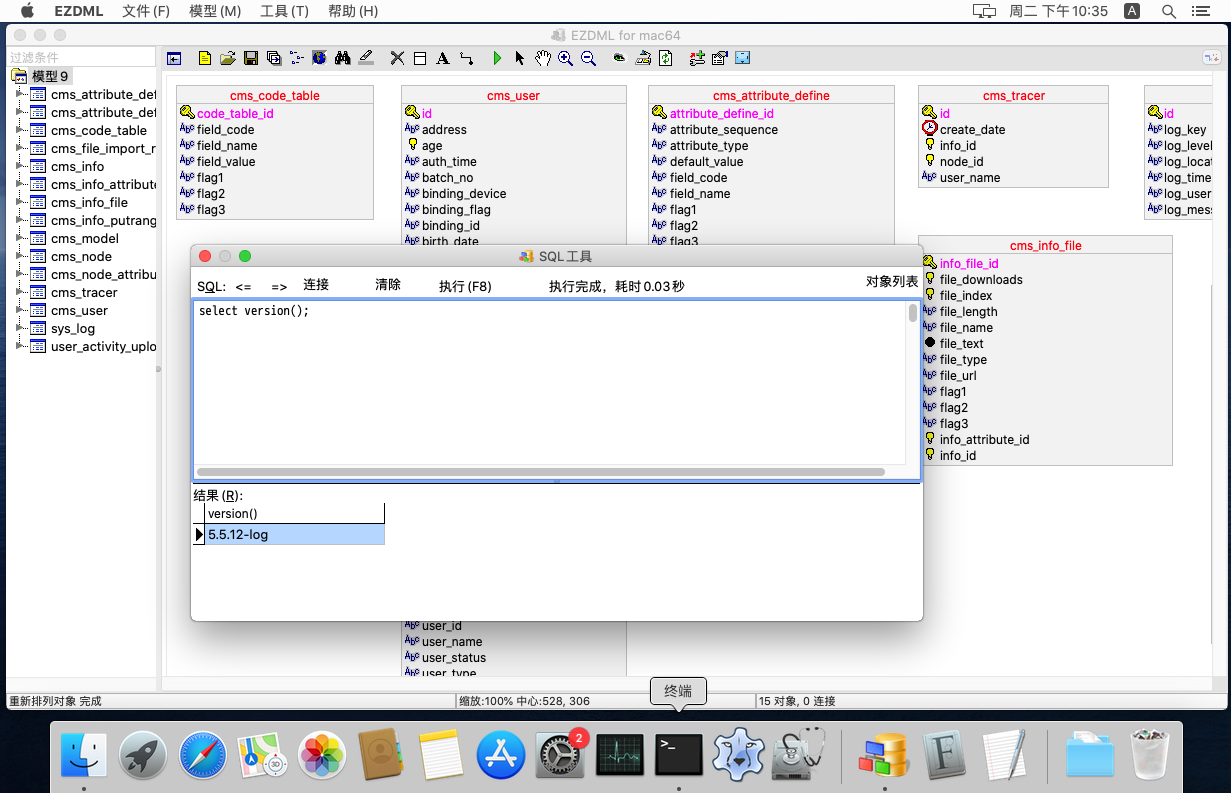Click the => next SQL button
Image resolution: width=1231 pixels, height=793 pixels.
(279, 286)
